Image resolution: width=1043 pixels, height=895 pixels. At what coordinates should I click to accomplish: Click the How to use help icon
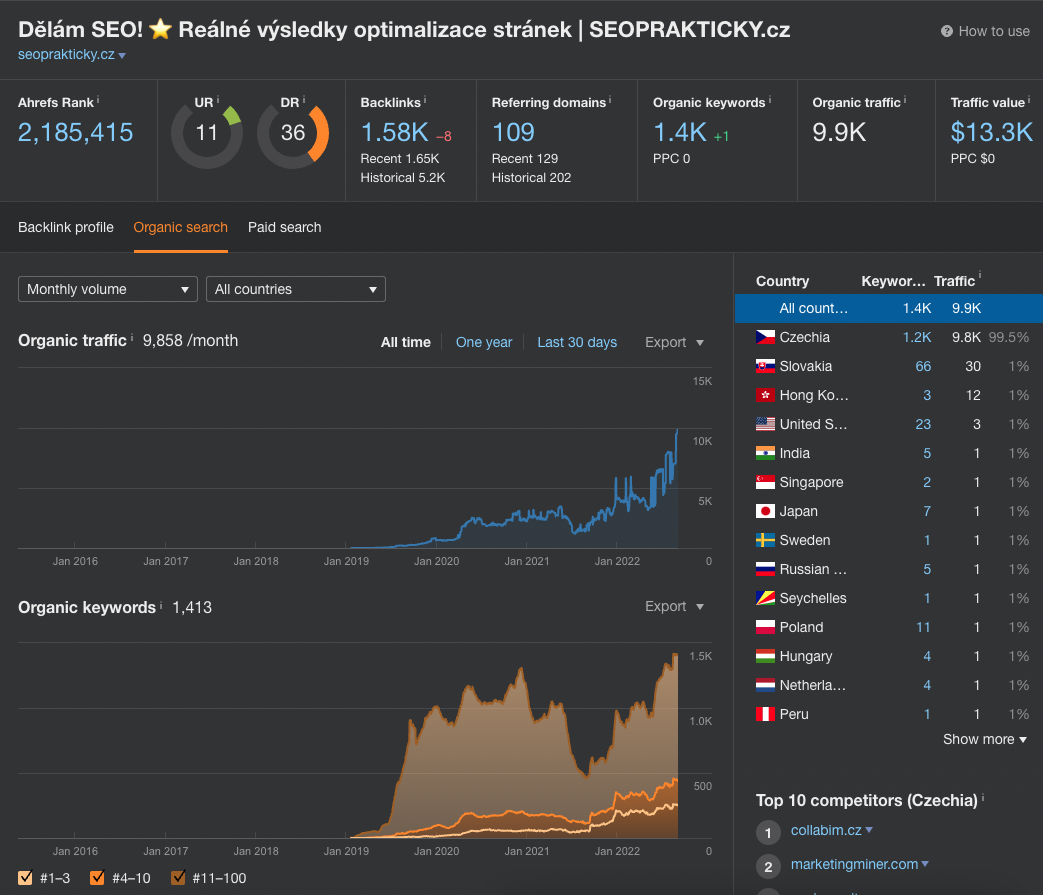(x=947, y=31)
